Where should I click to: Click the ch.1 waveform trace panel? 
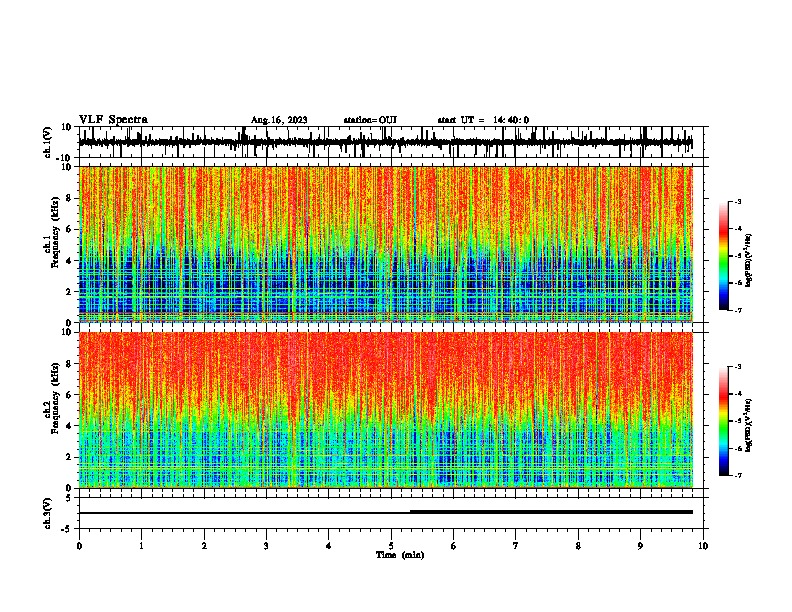coord(391,142)
